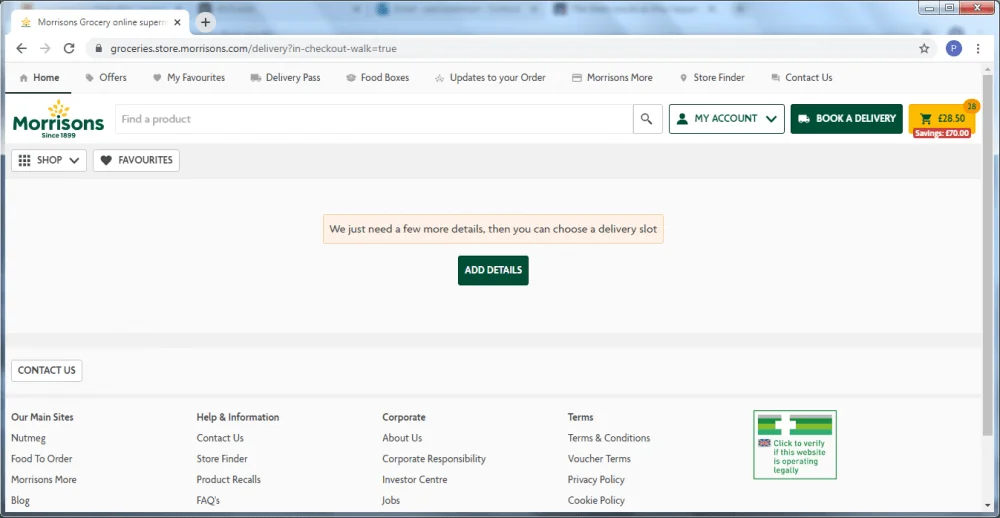Focus the Find a product search box
Image resolution: width=1000 pixels, height=518 pixels.
pos(374,119)
